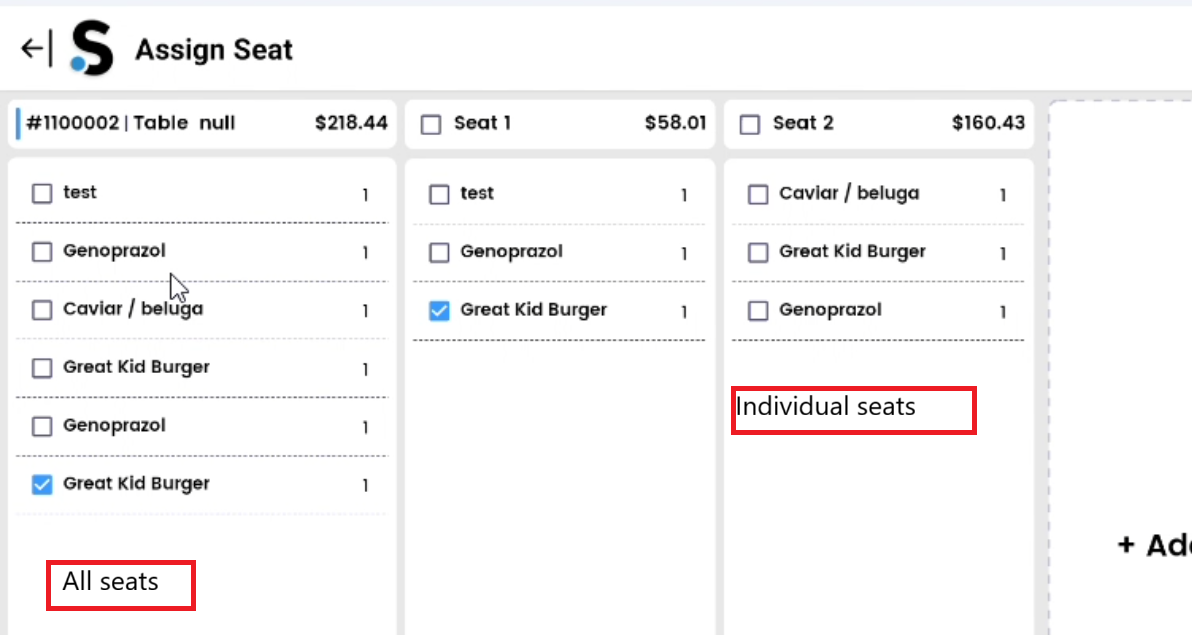Check the second Genoprazol in order column
The width and height of the screenshot is (1192, 635).
click(41, 426)
